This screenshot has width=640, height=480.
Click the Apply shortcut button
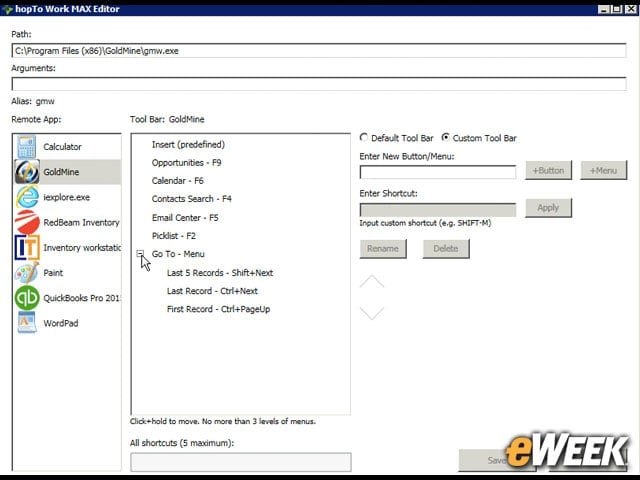coord(548,208)
